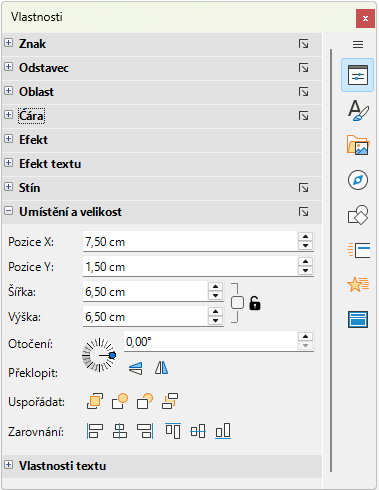
Task: Center objects horizontally
Action: tap(120, 431)
